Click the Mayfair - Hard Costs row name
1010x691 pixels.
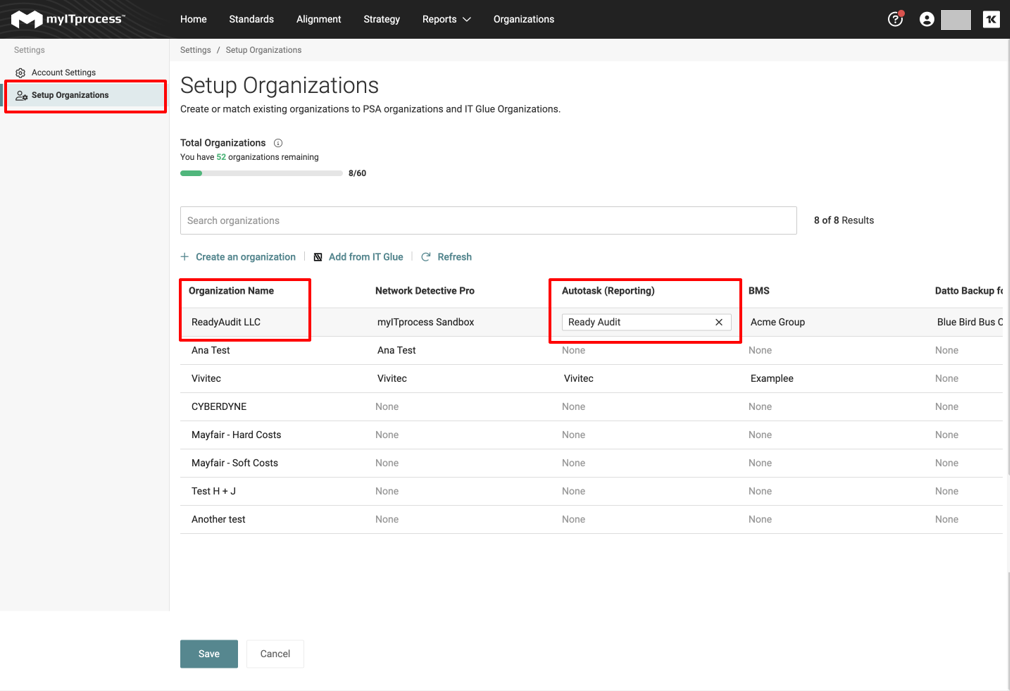236,435
